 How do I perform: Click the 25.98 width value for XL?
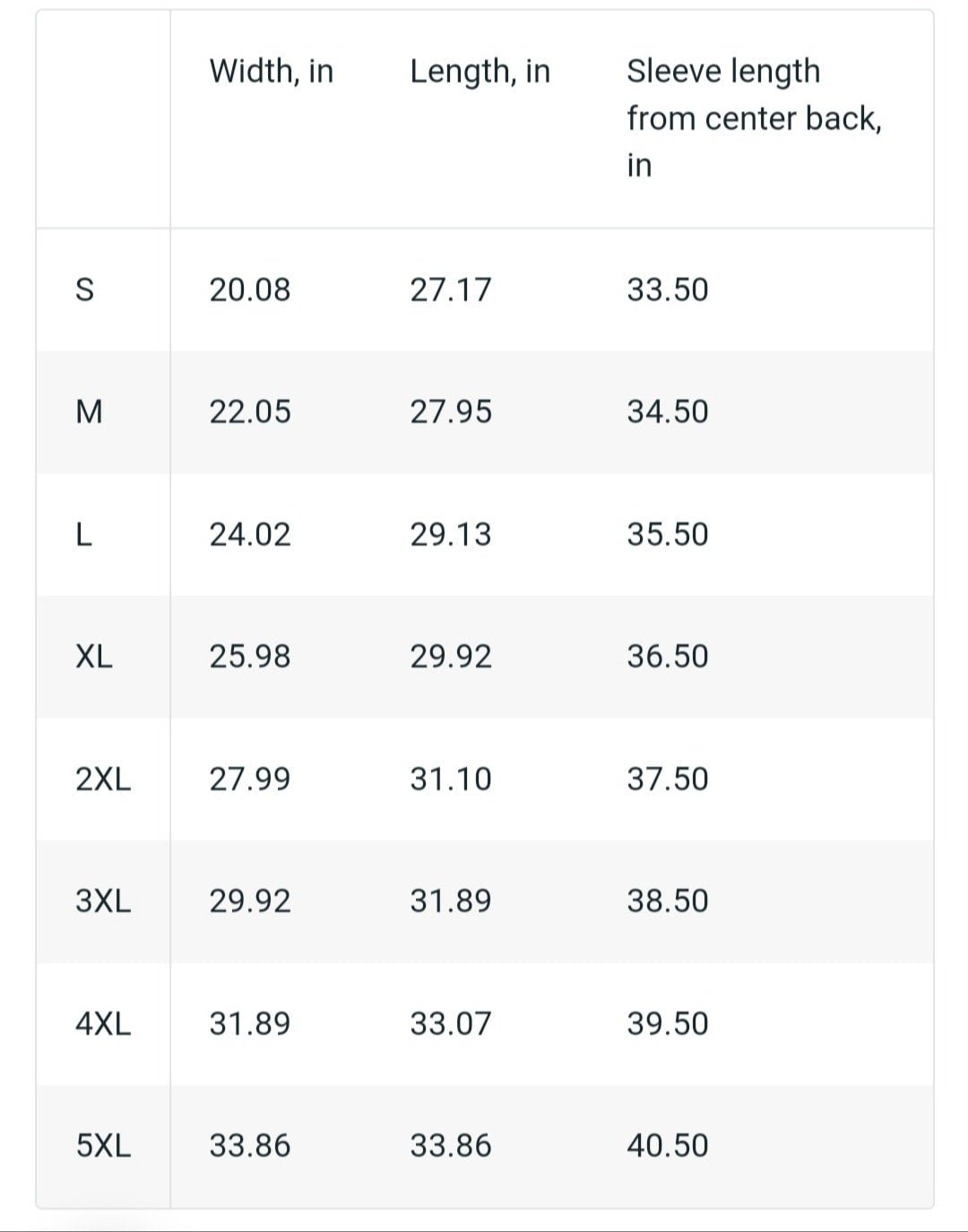pos(250,657)
